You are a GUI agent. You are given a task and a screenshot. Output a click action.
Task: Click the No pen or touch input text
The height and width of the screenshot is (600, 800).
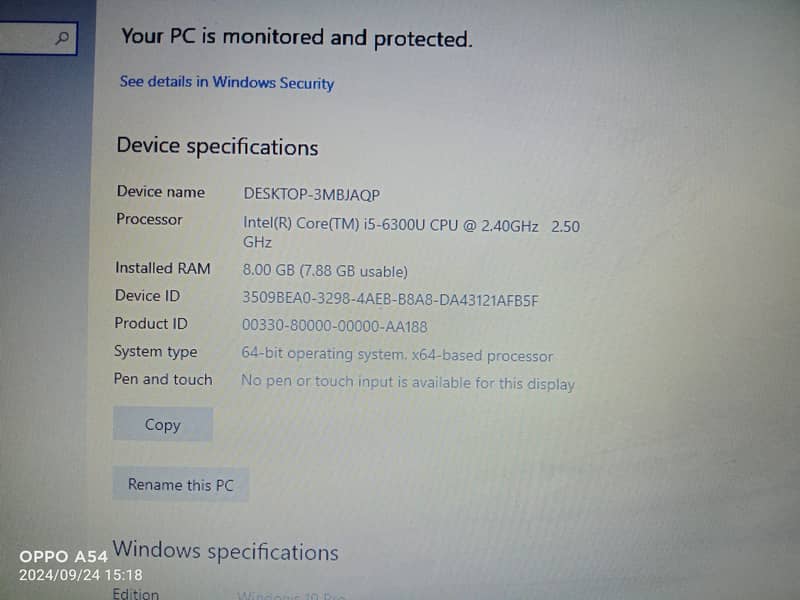tap(408, 382)
